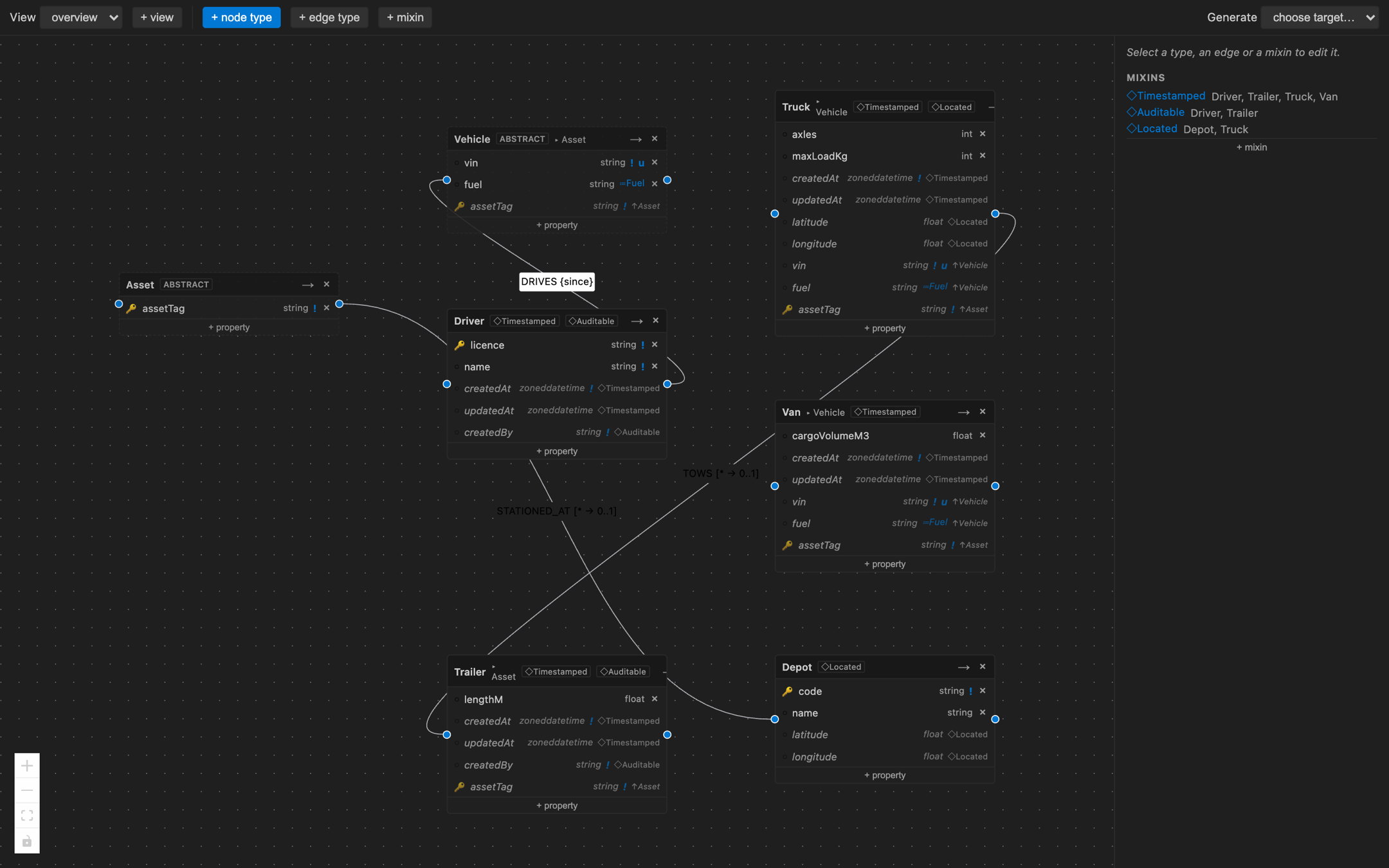Remove the axles property from Truck
Screen dimensions: 1389x868
pyautogui.click(x=983, y=134)
